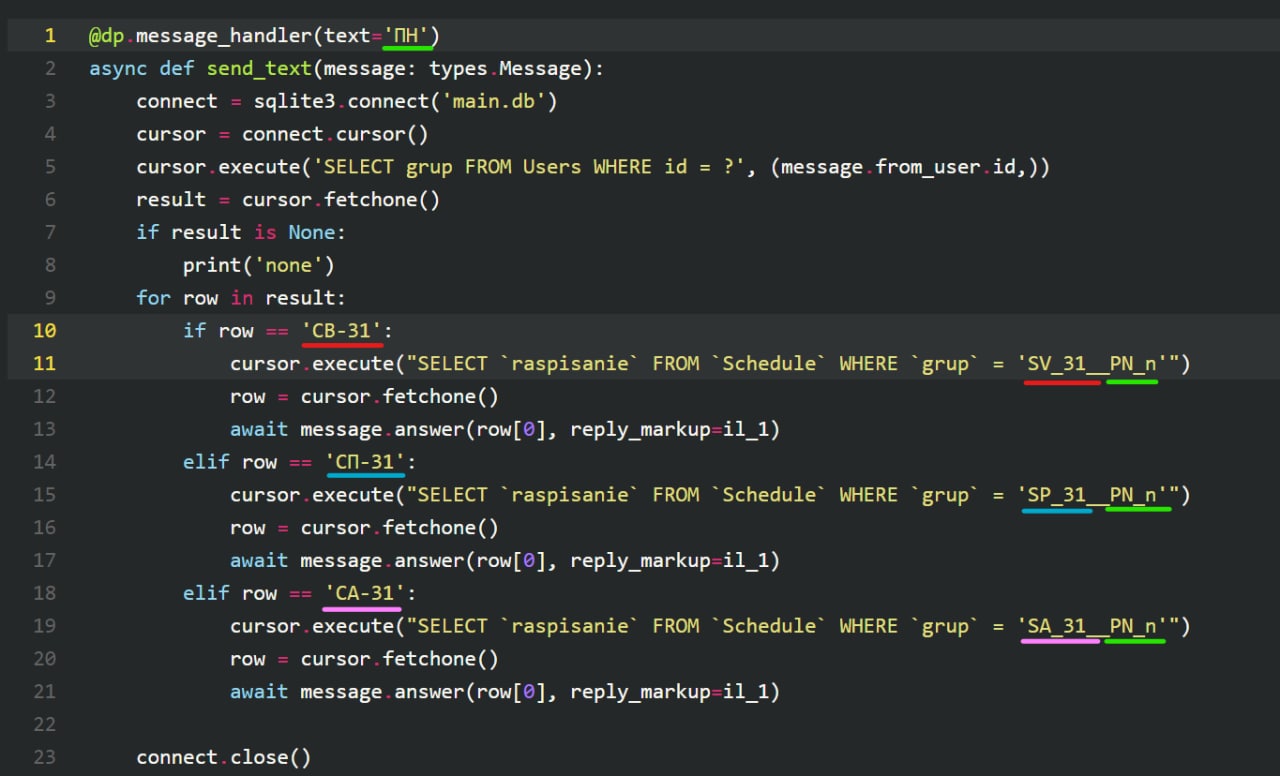The image size is (1280, 776).
Task: Click 'elif' keyword on line 14
Action: [x=206, y=462]
